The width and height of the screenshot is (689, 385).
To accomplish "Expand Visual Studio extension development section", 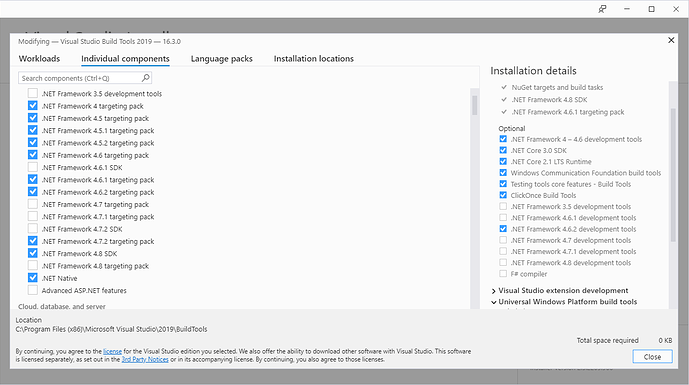I will pos(493,291).
